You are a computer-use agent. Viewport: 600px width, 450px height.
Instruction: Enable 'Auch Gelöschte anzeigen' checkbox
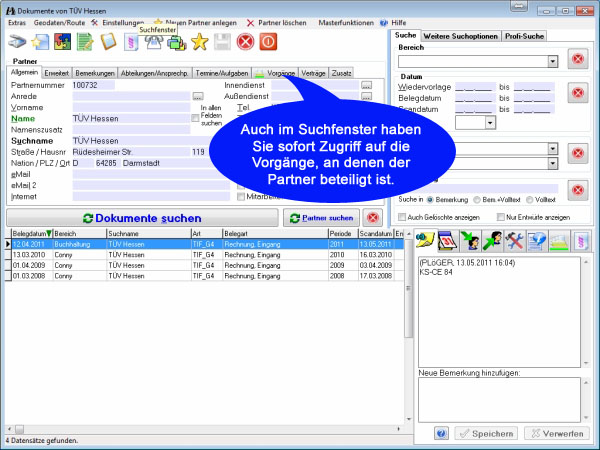tap(402, 217)
